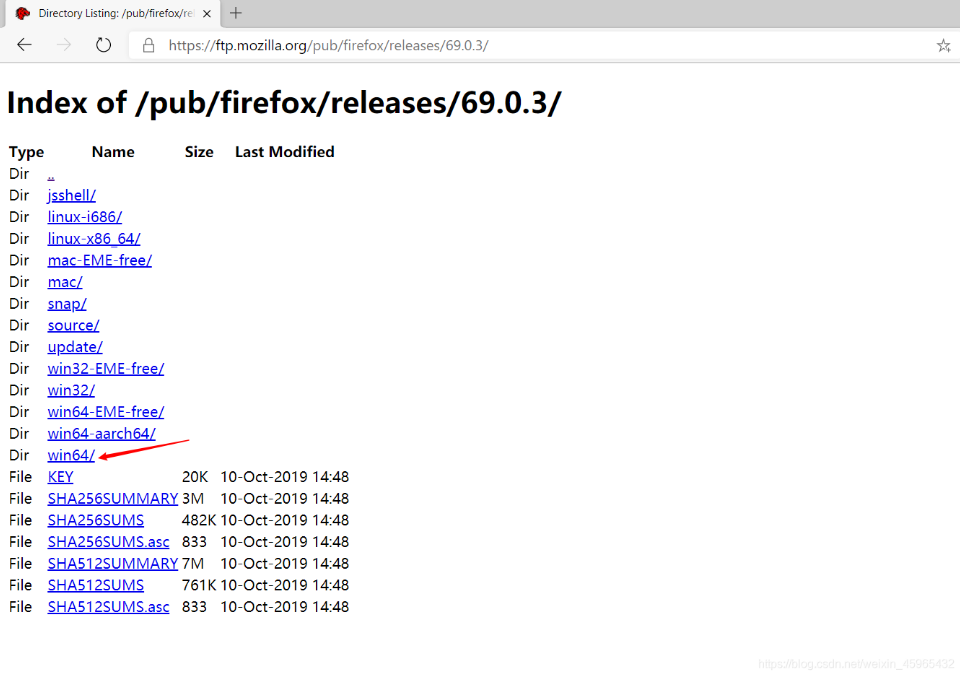Click the forward navigation arrow

tap(64, 45)
